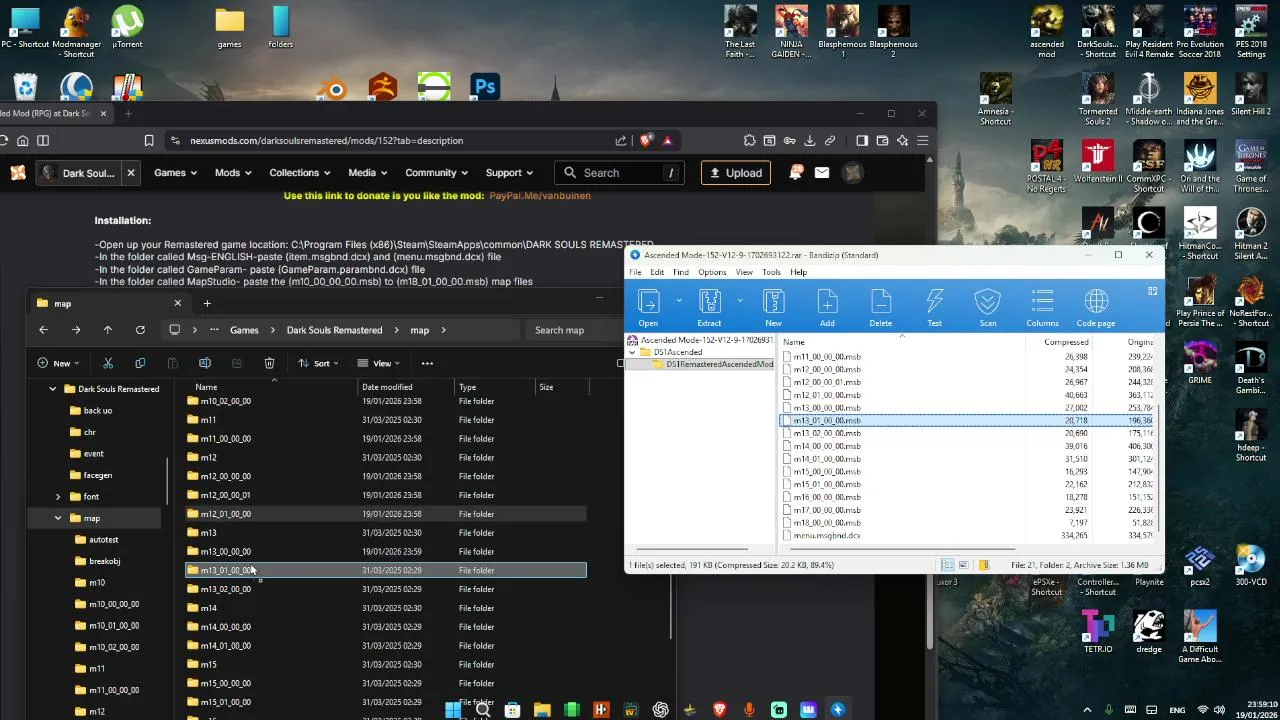Open Bandizip Open button dropdown arrow
The height and width of the screenshot is (720, 1280).
(678, 300)
